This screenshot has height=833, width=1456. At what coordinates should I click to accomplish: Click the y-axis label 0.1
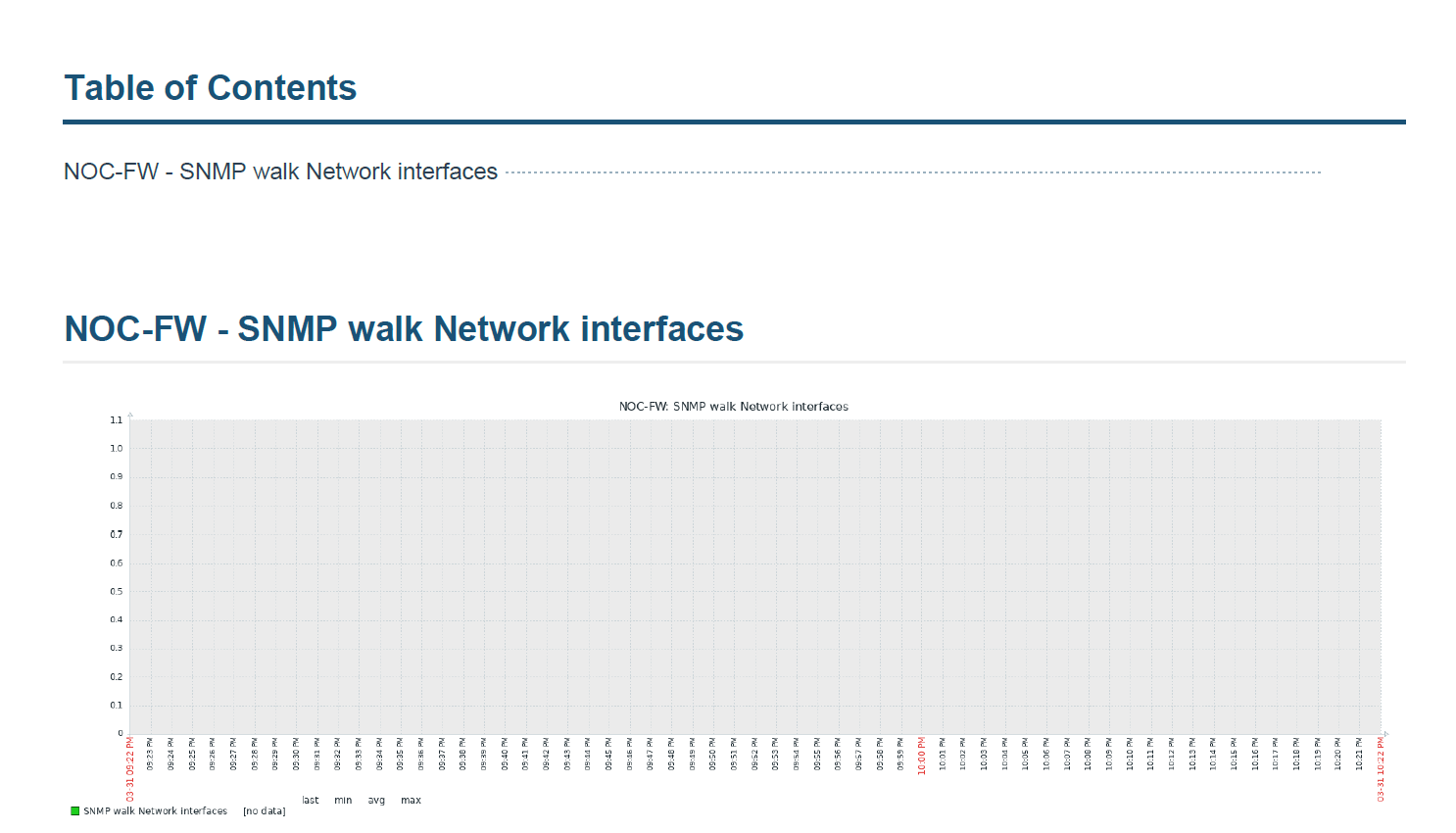click(x=117, y=706)
